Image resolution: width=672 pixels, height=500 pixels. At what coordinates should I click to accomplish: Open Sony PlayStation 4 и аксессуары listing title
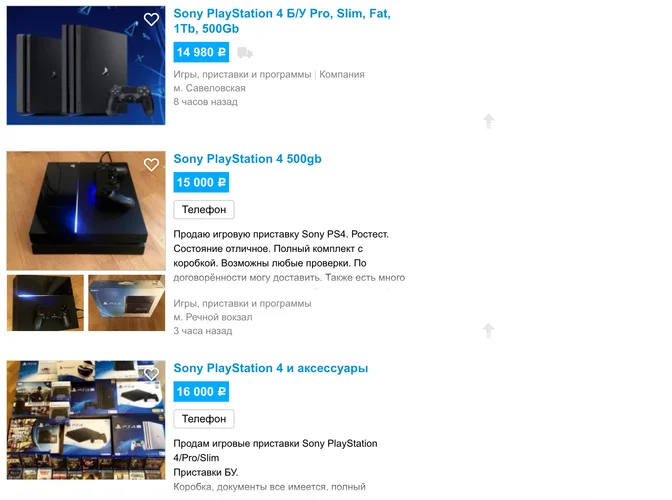[x=270, y=368]
